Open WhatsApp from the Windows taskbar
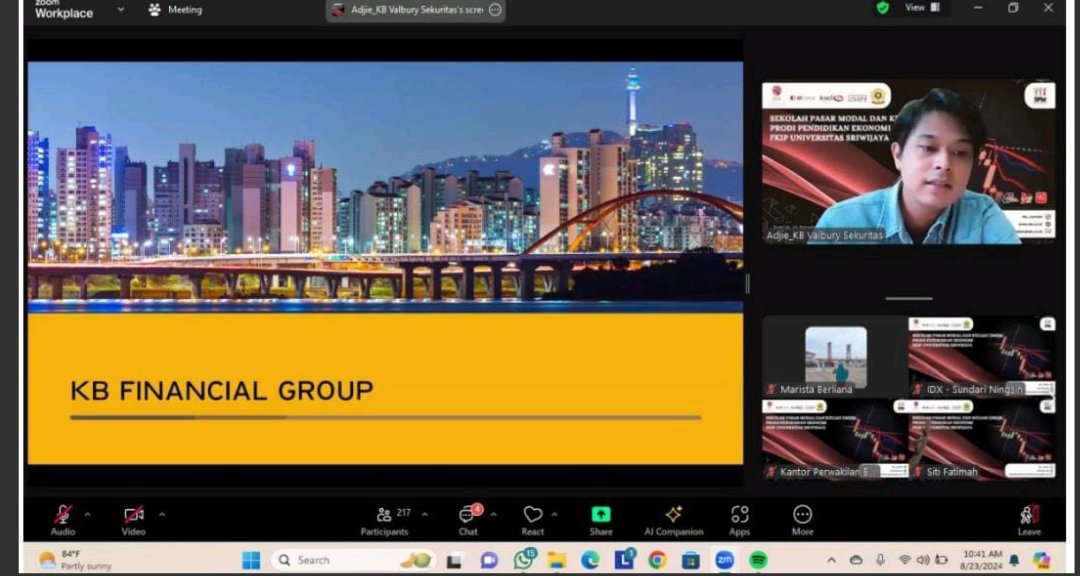 (x=523, y=560)
